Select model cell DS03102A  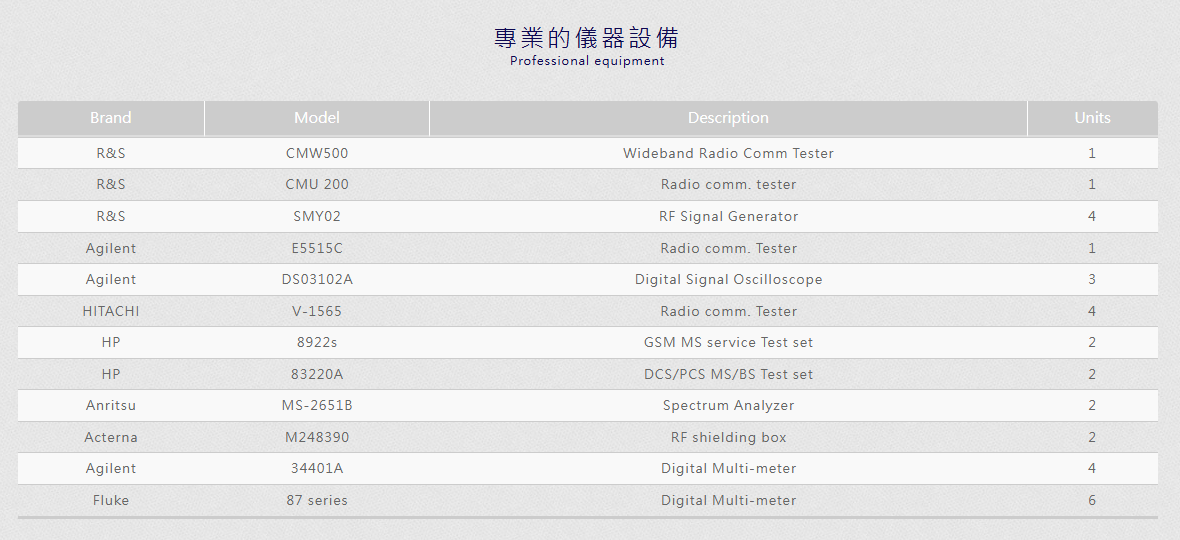click(317, 280)
